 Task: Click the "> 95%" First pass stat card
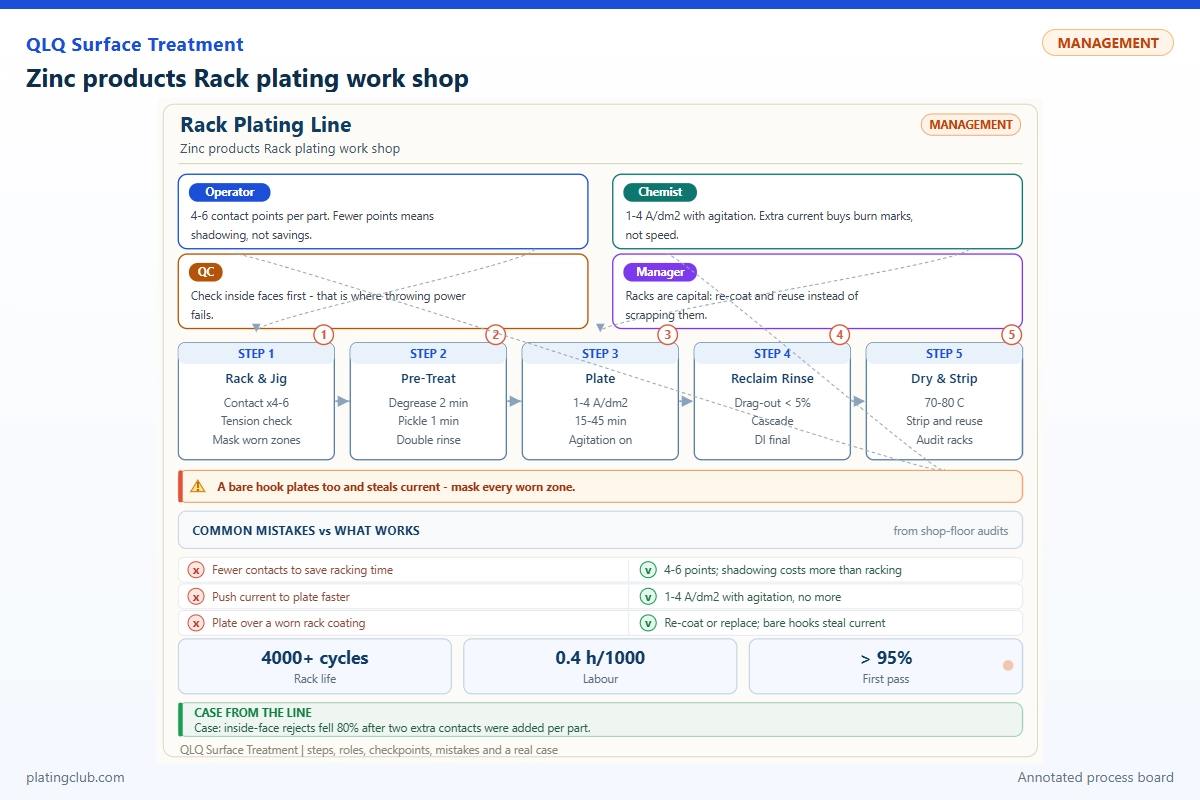coord(886,666)
